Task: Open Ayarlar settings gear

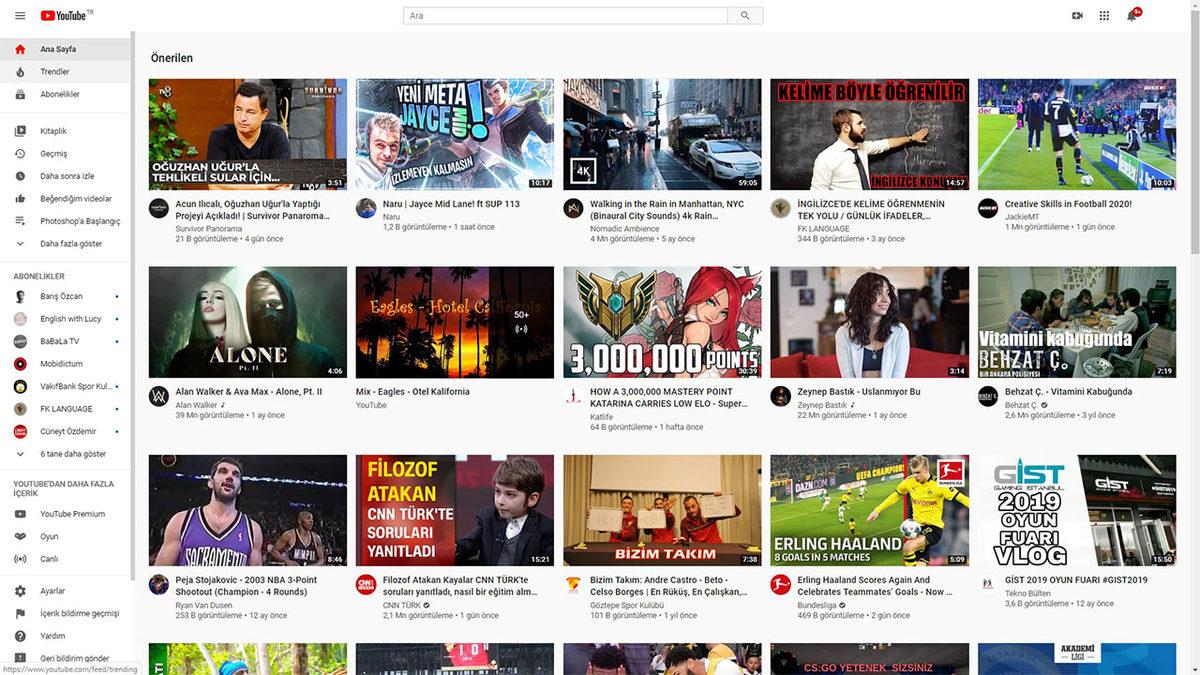Action: coord(52,591)
